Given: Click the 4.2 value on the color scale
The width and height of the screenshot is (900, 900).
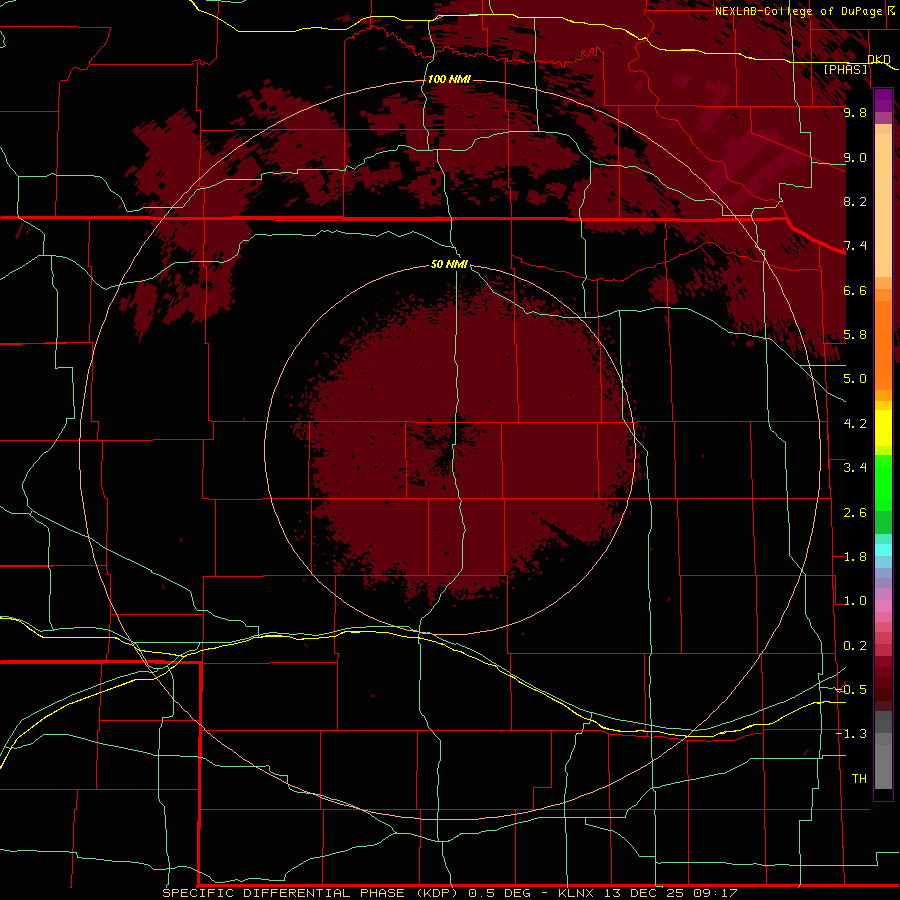Looking at the screenshot, I should tap(855, 424).
